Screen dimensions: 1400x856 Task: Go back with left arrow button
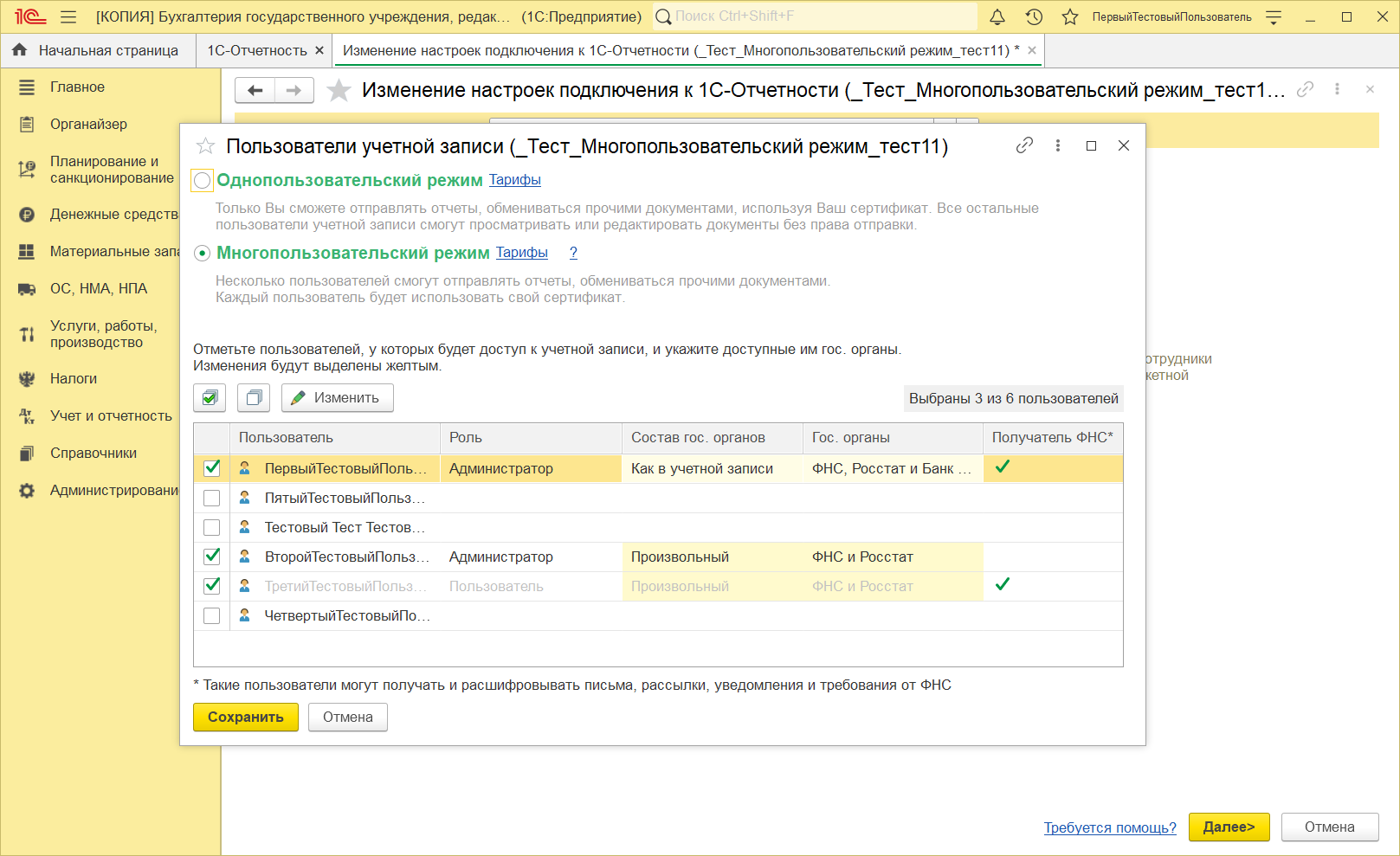click(x=255, y=90)
